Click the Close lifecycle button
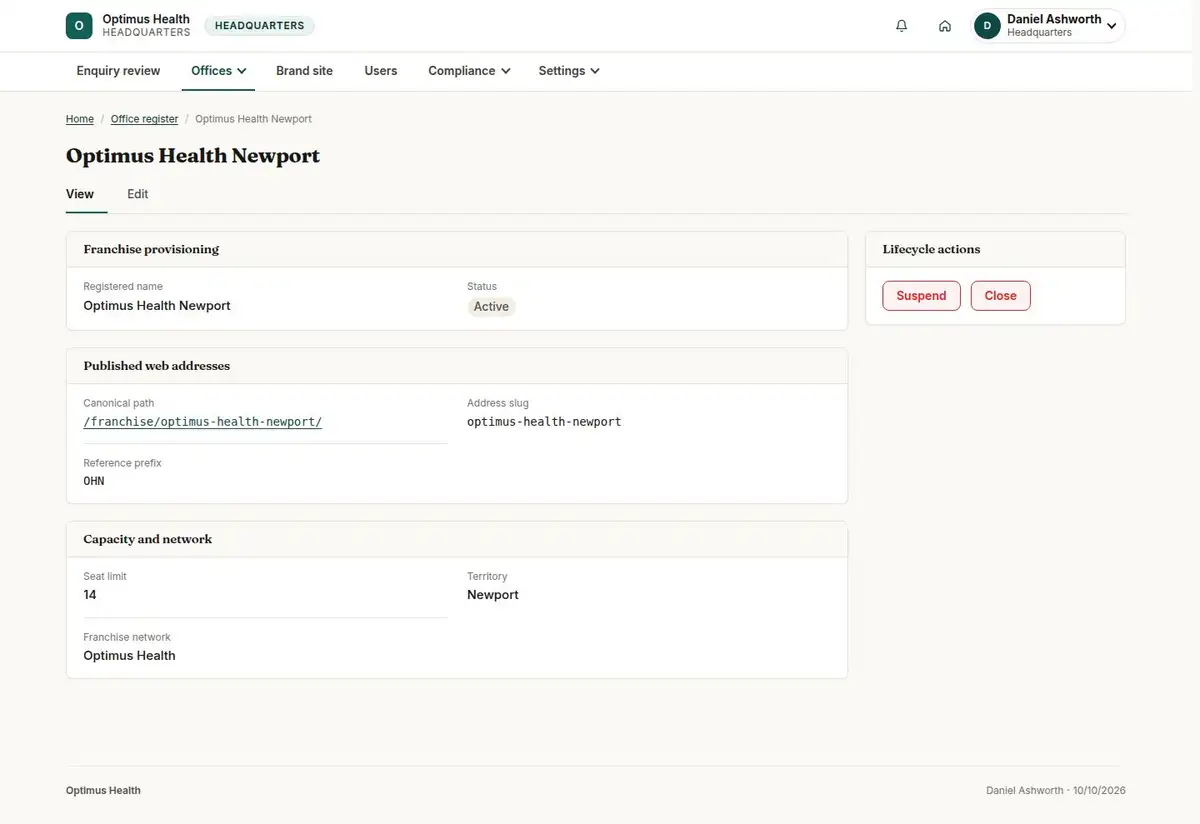 [1000, 296]
